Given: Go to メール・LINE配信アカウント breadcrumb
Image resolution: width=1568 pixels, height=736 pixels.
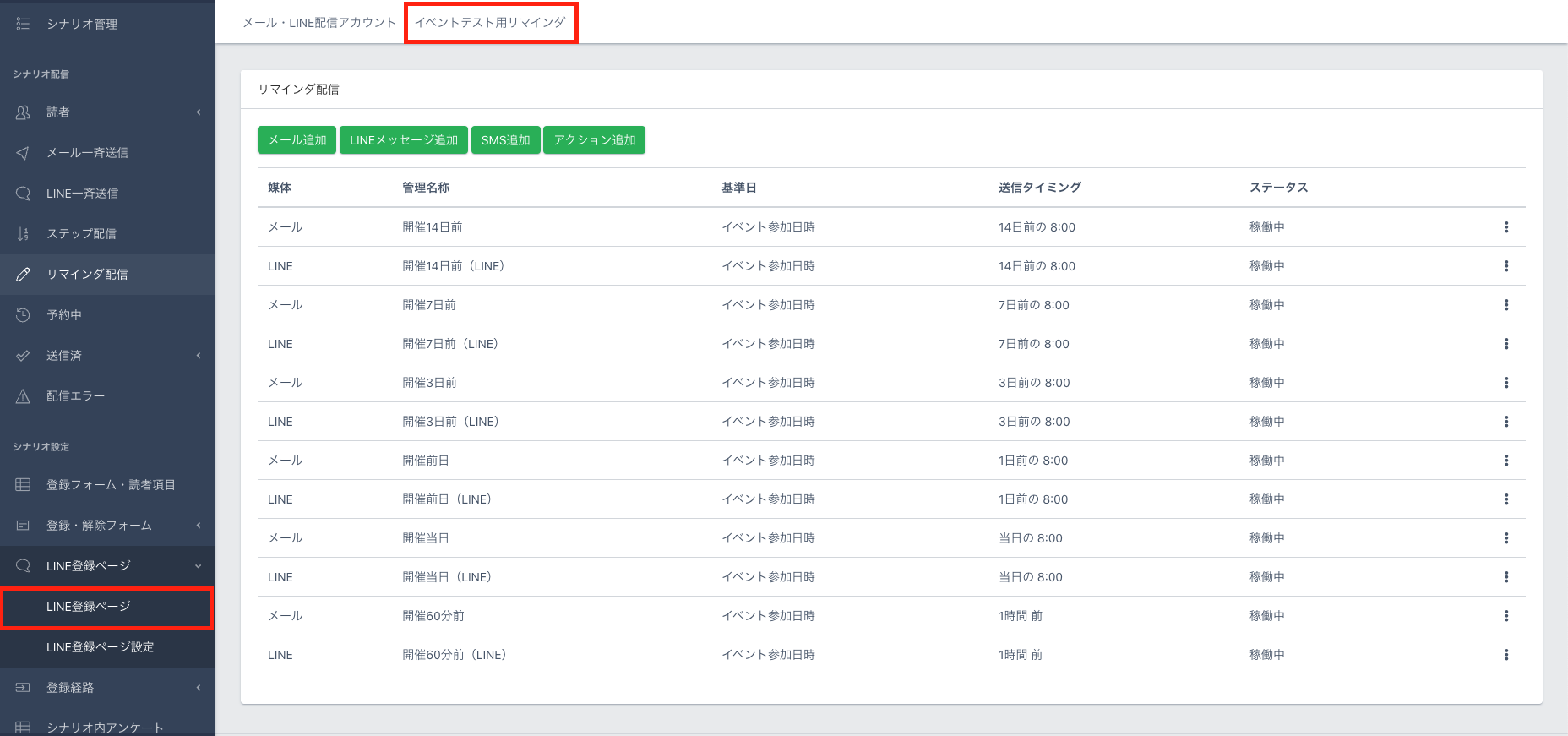Looking at the screenshot, I should click(319, 23).
